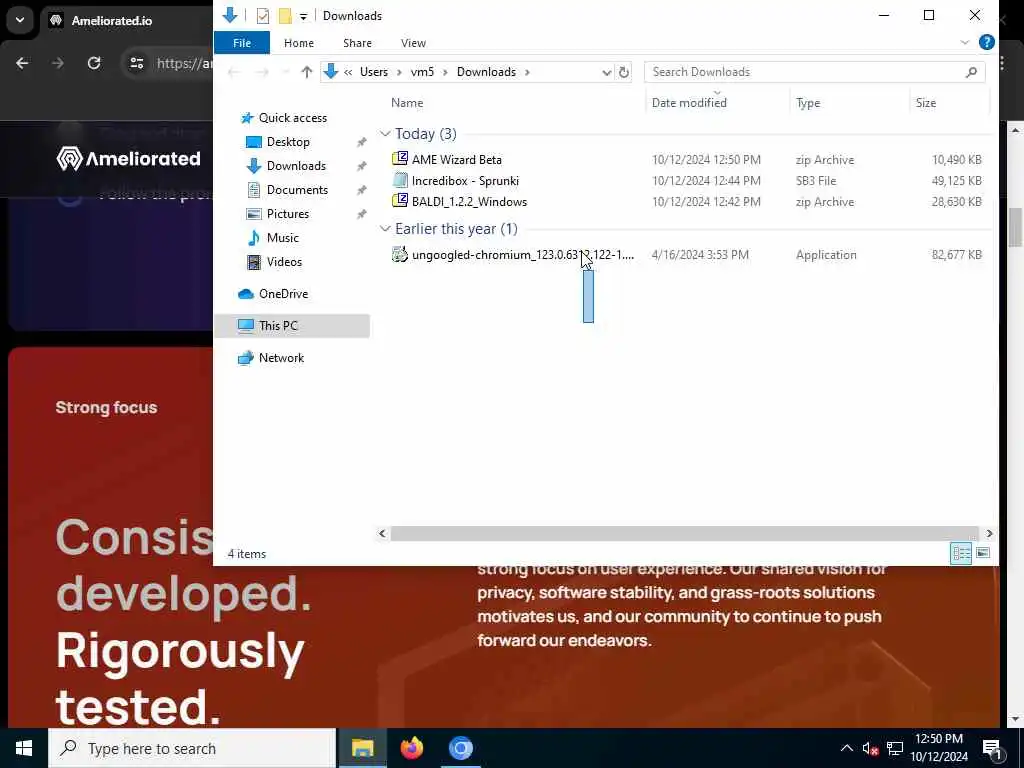The height and width of the screenshot is (768, 1024).
Task: Open the File menu in Explorer
Action: [242, 43]
